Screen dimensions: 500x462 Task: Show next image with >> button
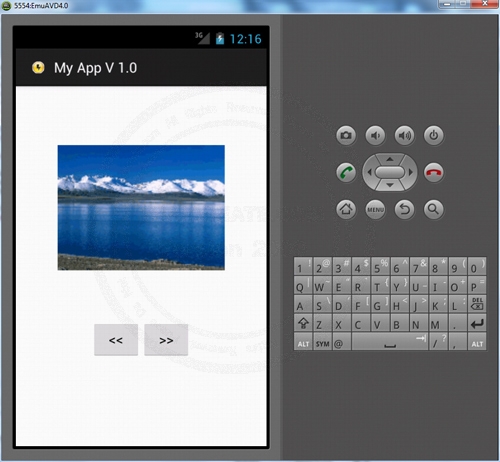pos(166,340)
